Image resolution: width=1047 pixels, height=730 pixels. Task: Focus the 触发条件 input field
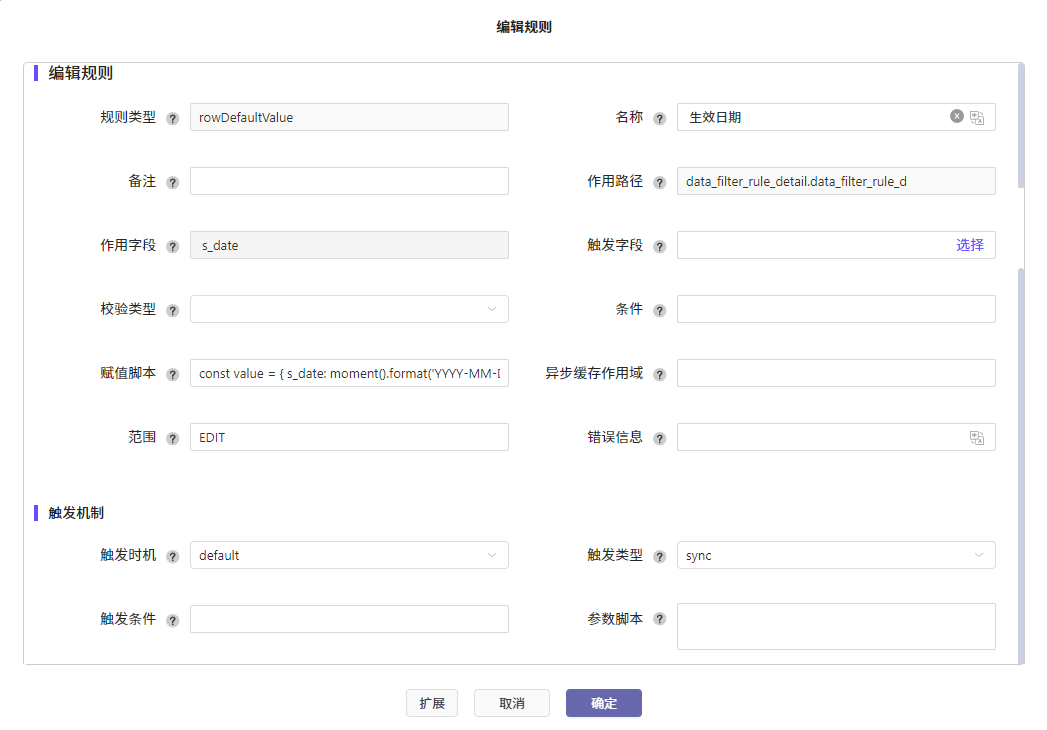[x=349, y=619]
